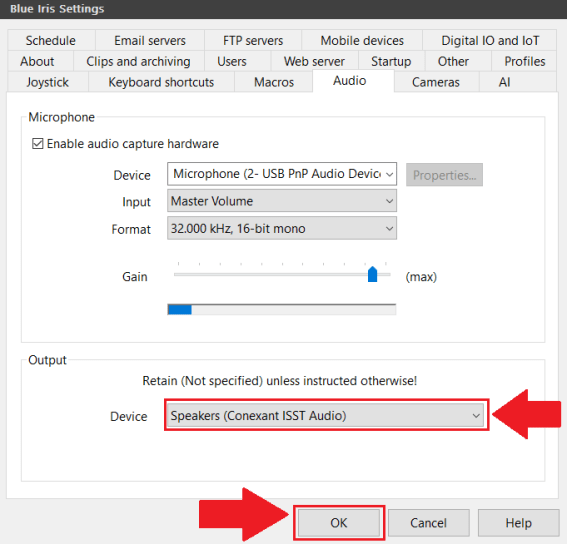567x544 pixels.
Task: Switch to the AI tab
Action: click(504, 82)
